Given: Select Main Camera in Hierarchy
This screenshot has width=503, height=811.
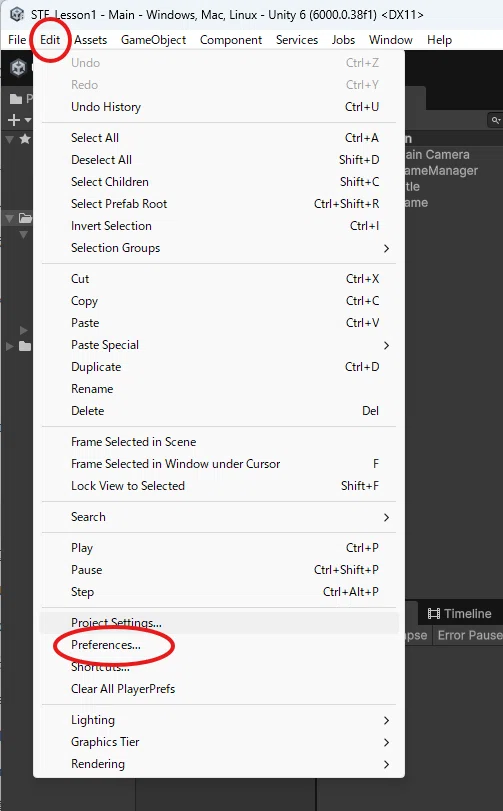Looking at the screenshot, I should tap(437, 155).
